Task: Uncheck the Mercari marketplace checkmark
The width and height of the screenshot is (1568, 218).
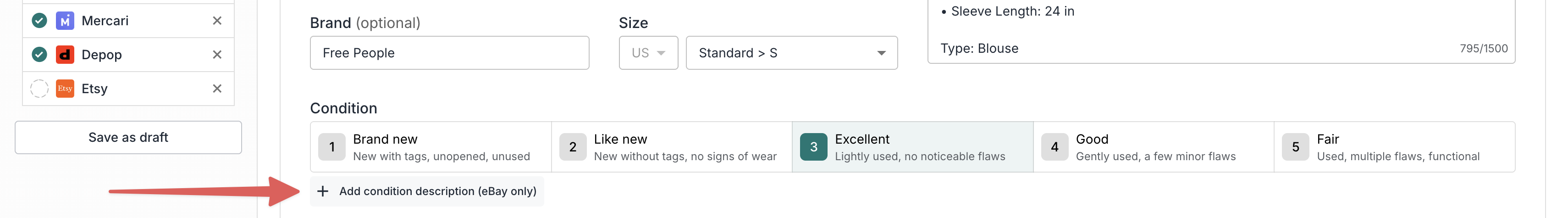Action: click(39, 21)
